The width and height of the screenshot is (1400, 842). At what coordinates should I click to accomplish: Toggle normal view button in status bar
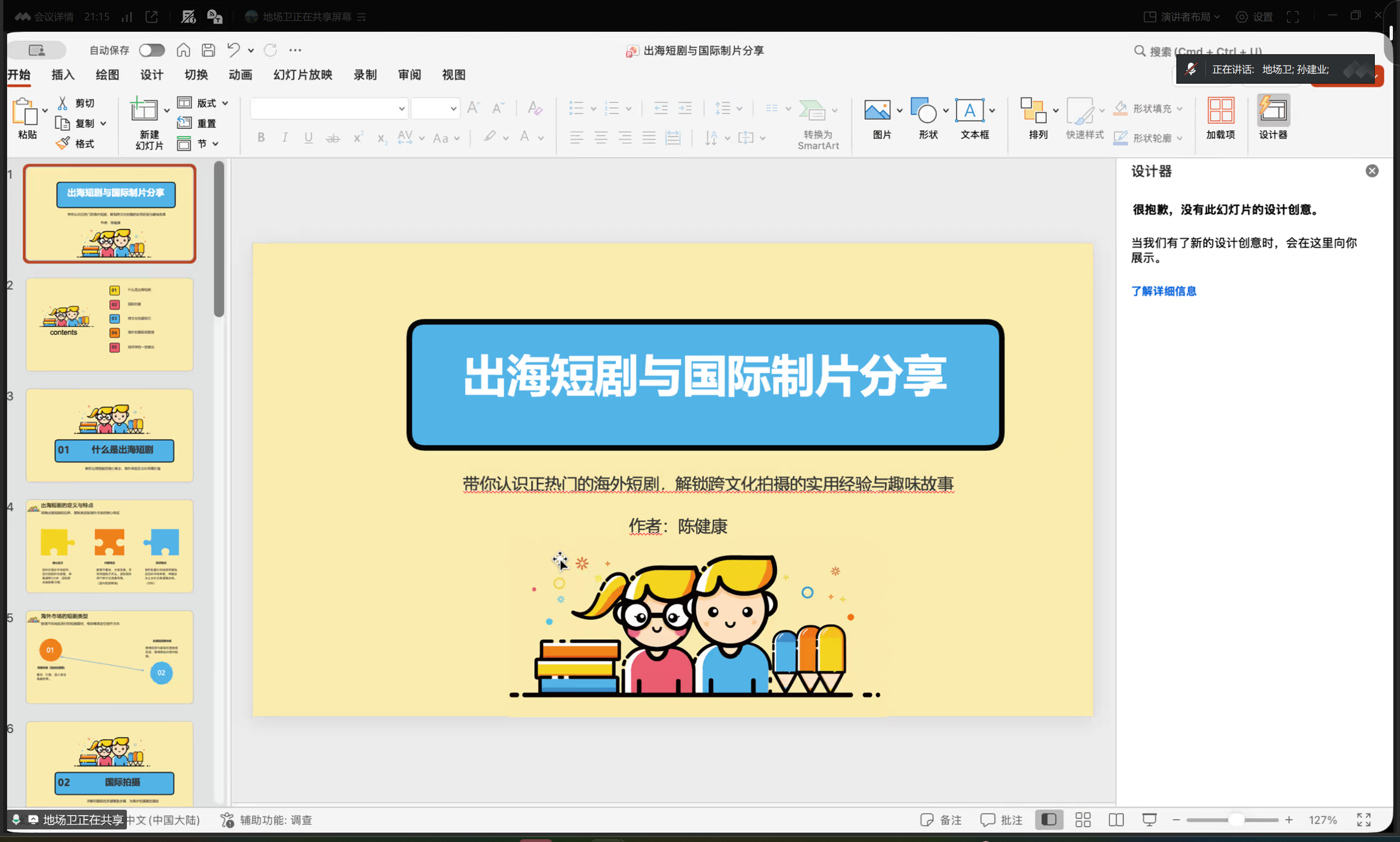click(x=1048, y=820)
